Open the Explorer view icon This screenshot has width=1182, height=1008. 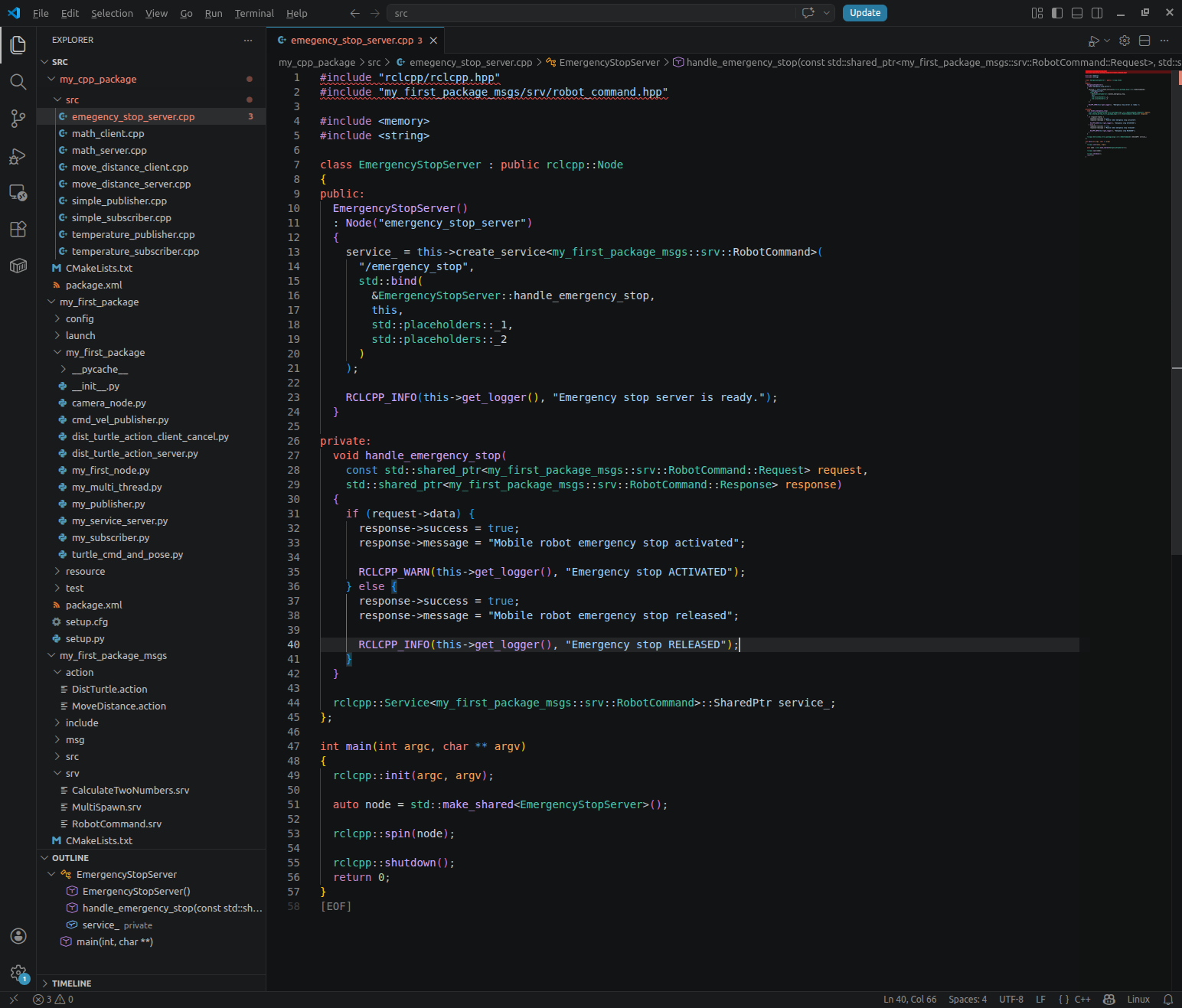18,45
